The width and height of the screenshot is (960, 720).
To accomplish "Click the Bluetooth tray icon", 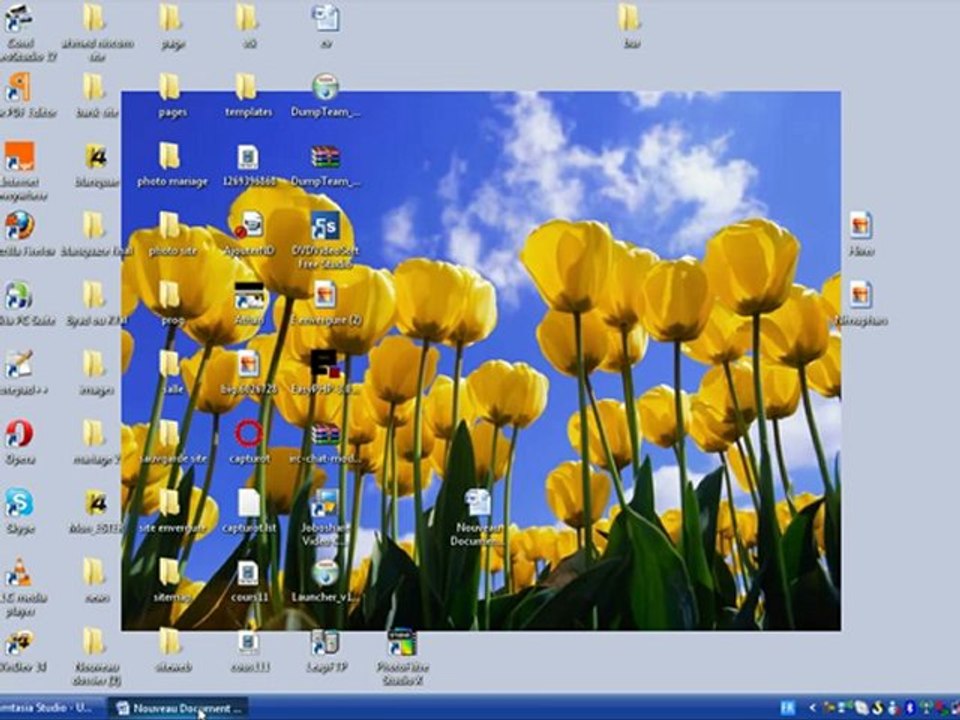I will coord(910,708).
